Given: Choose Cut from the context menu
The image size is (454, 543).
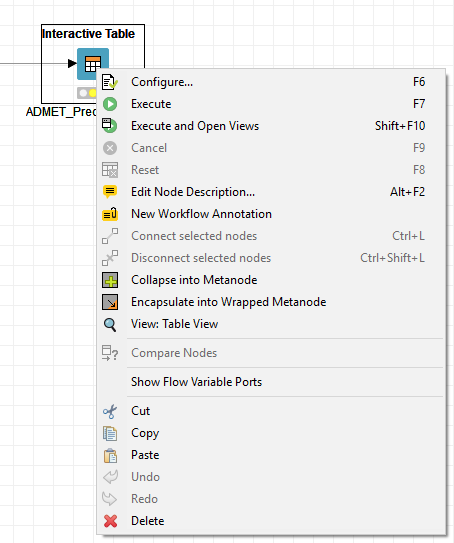Looking at the screenshot, I should click(x=271, y=411).
